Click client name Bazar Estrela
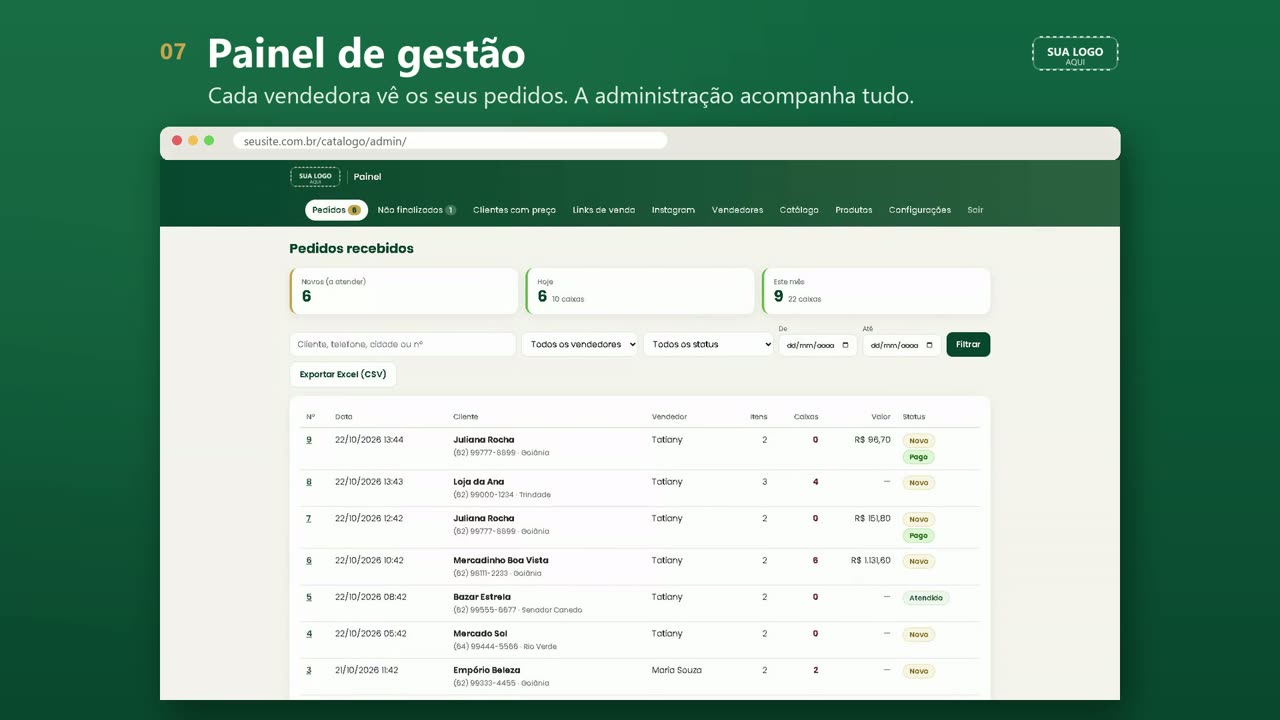This screenshot has width=1280, height=720. (482, 597)
